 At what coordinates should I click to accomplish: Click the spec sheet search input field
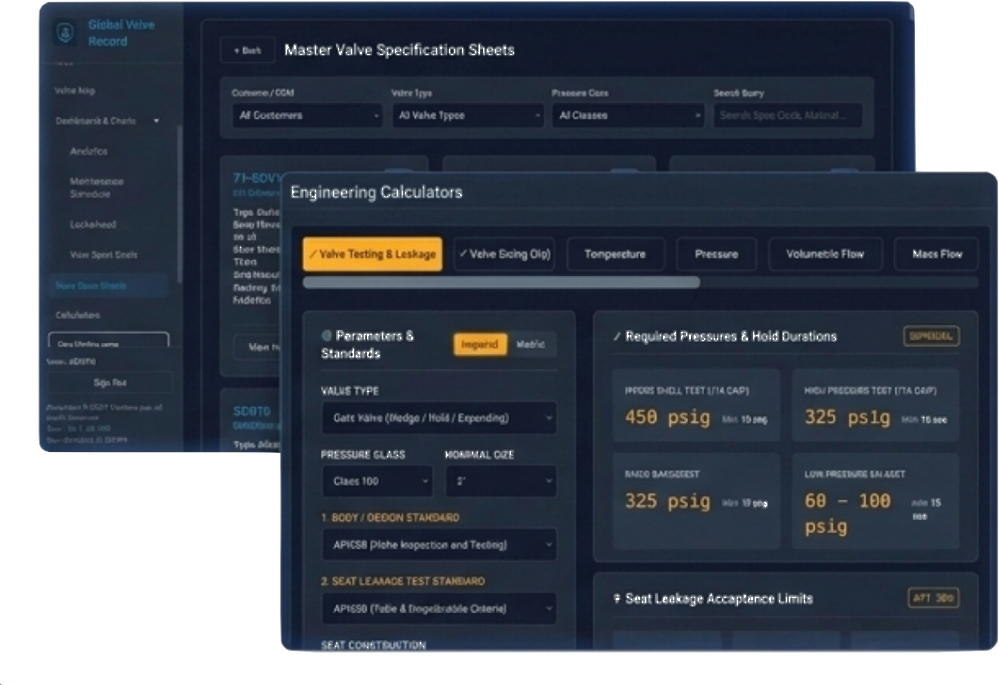tap(787, 115)
